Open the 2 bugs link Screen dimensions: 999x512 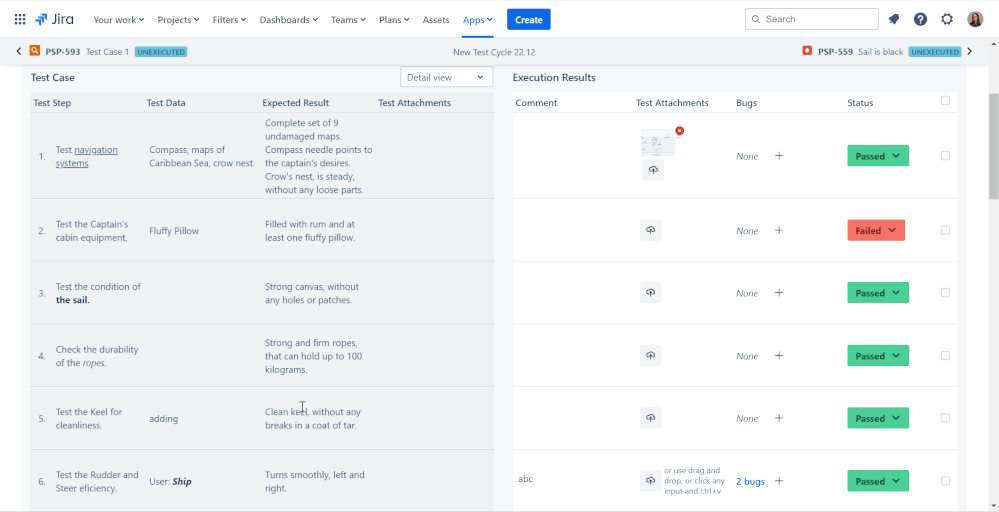[750, 481]
